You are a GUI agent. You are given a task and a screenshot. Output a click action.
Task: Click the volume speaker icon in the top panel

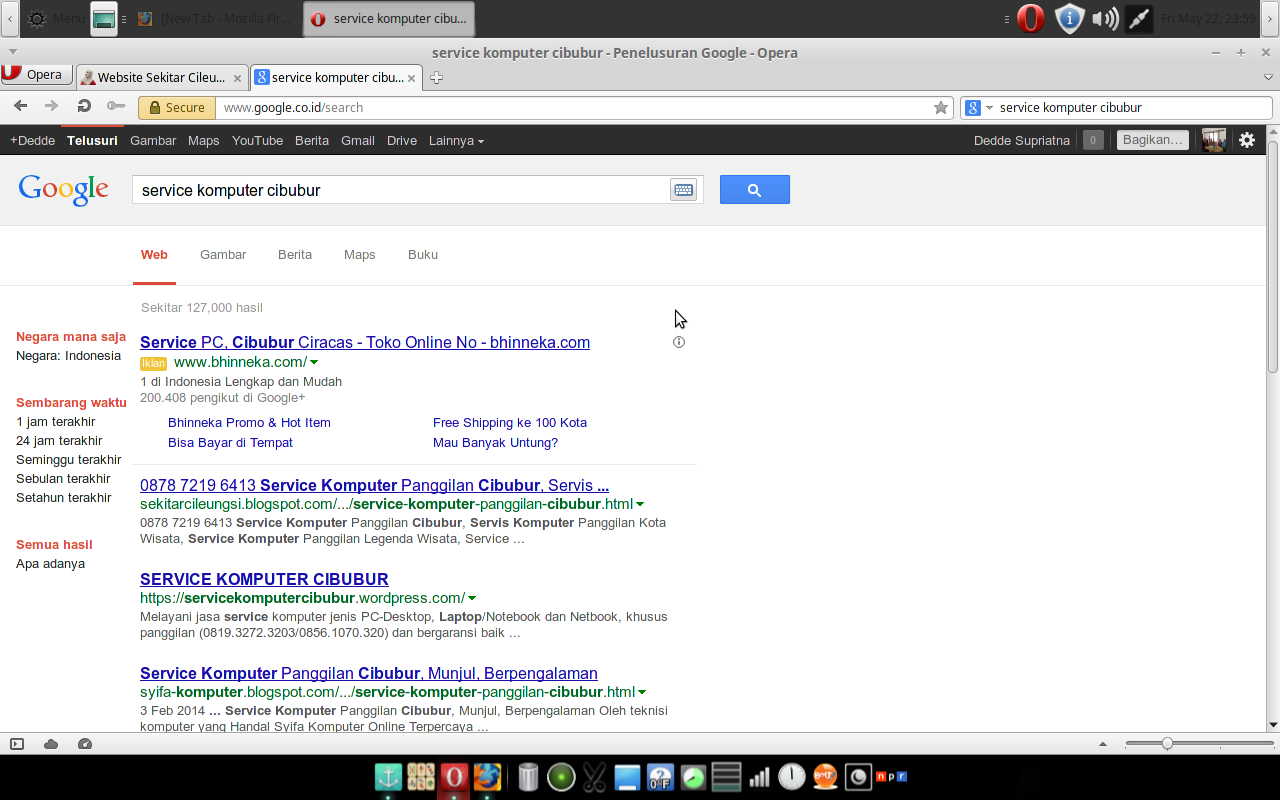(x=1104, y=18)
